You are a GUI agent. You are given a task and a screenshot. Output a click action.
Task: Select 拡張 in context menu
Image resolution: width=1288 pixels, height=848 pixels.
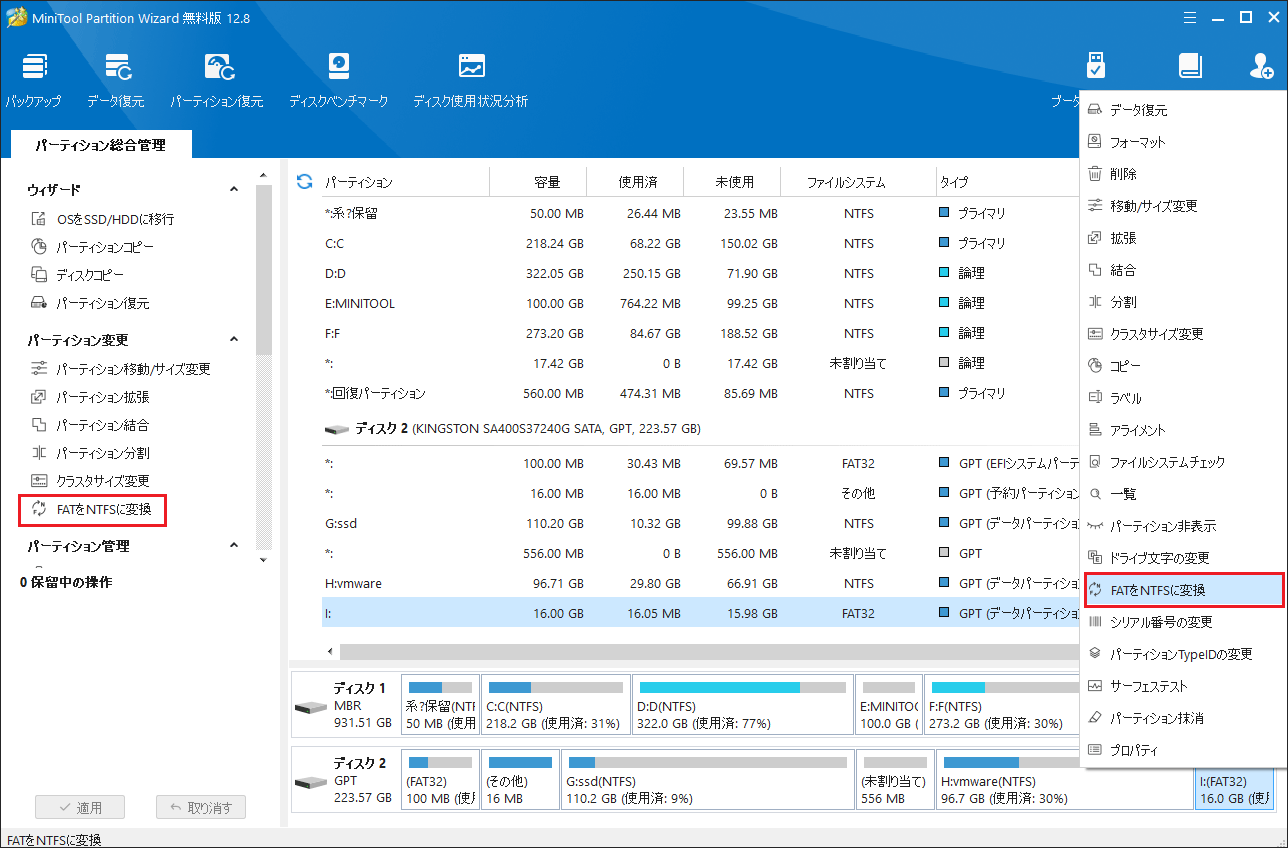click(x=1183, y=238)
